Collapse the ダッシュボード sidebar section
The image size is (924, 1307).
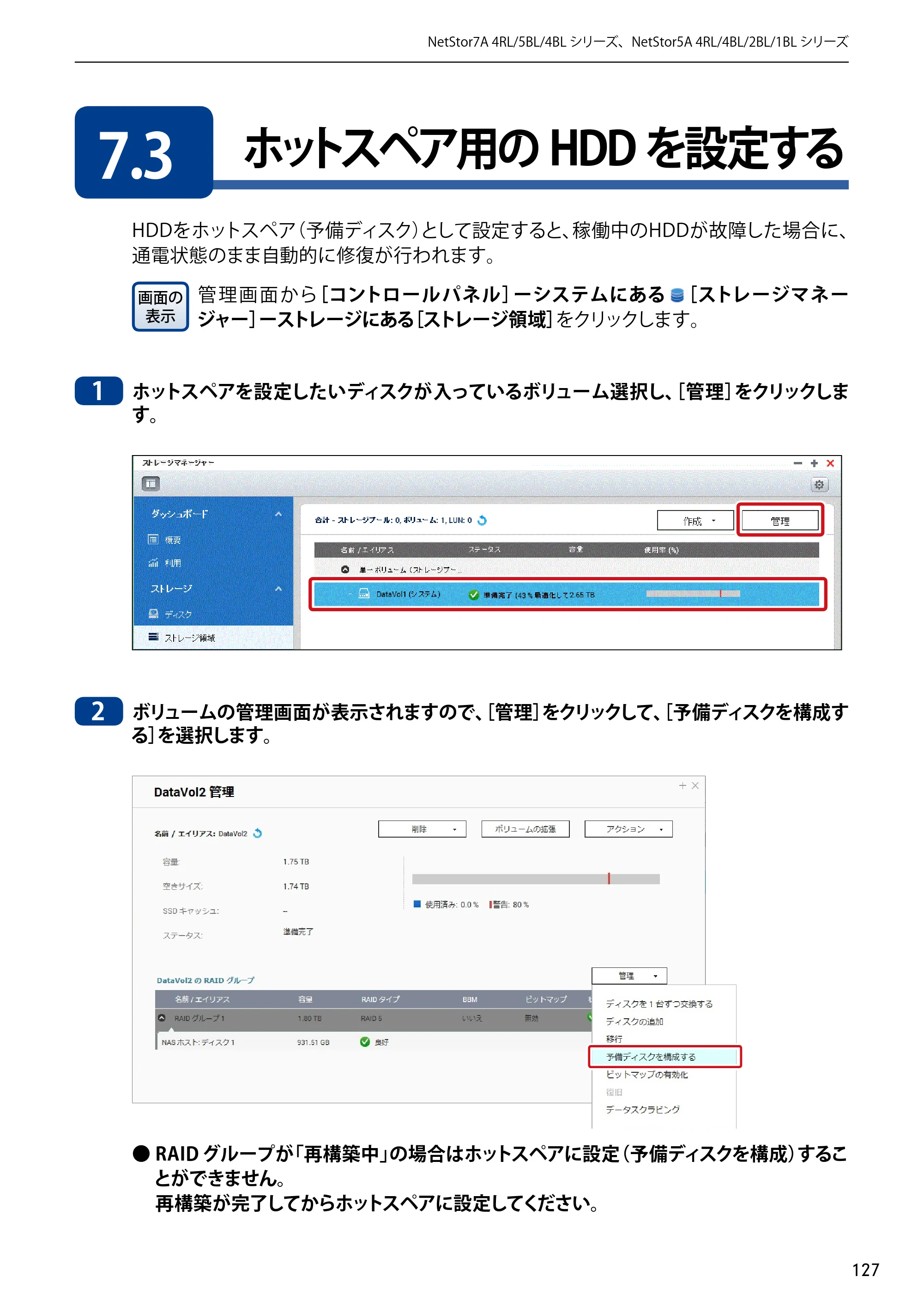(278, 513)
